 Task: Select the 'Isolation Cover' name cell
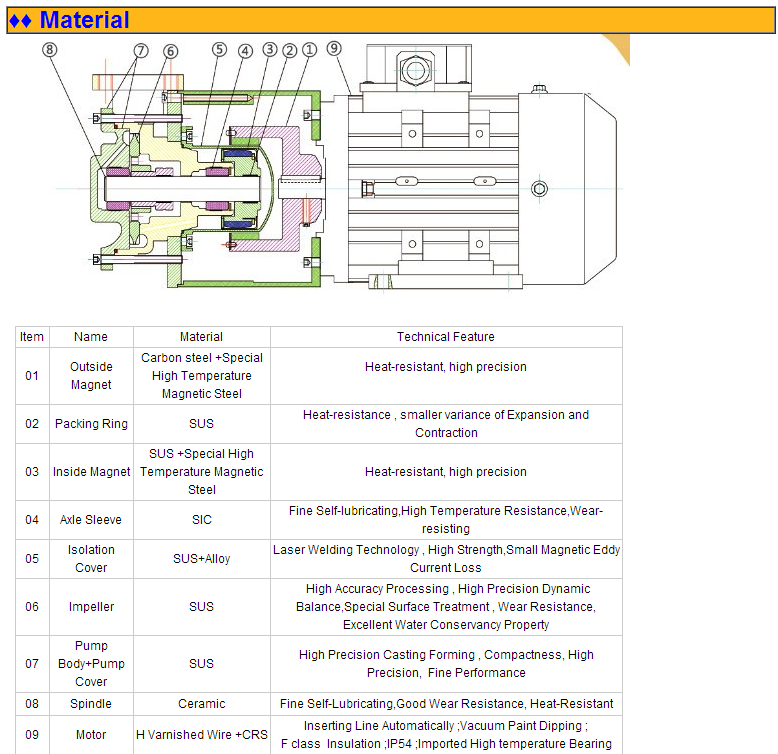pos(91,559)
